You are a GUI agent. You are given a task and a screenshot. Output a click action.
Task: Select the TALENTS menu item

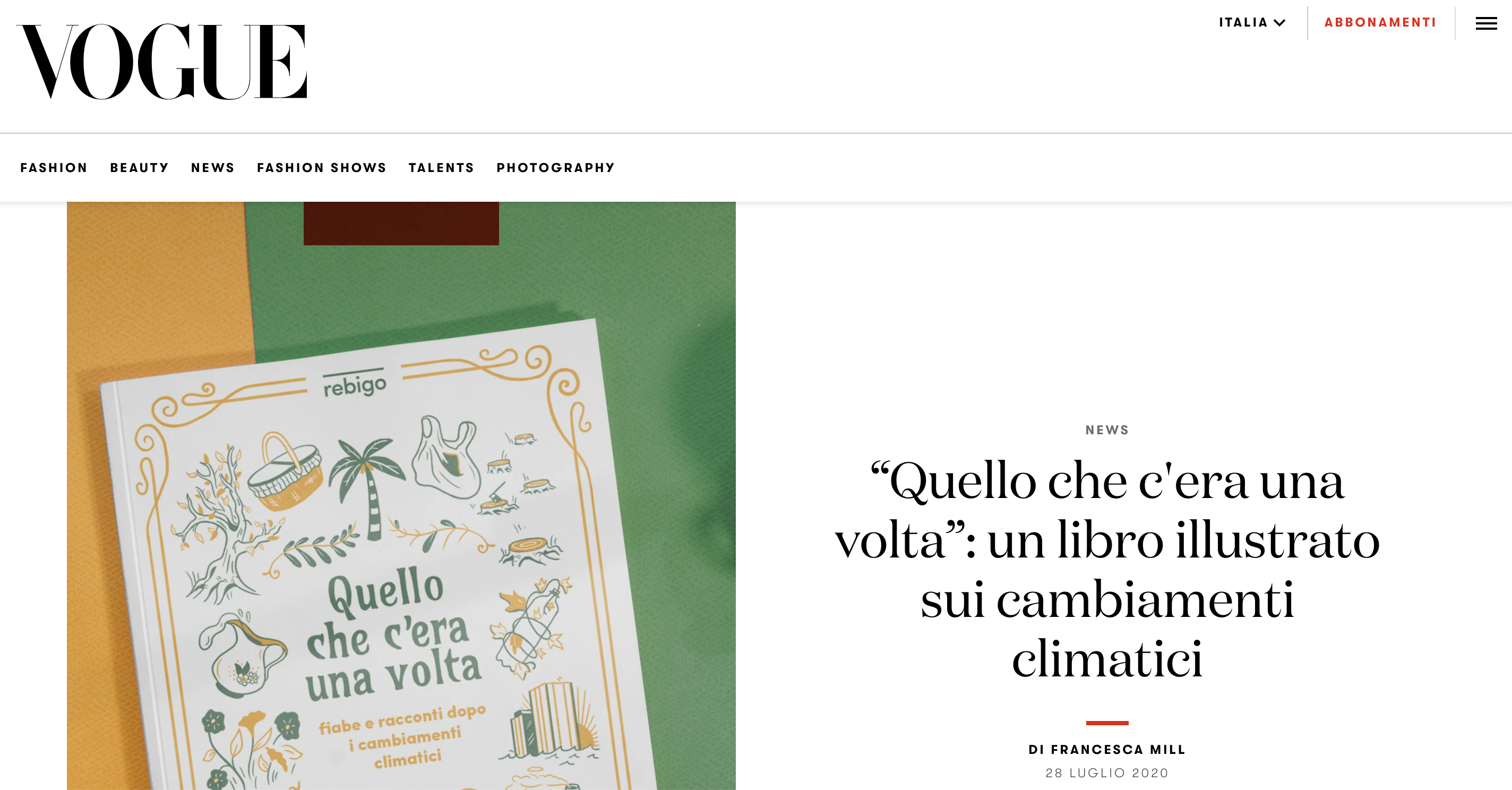pyautogui.click(x=441, y=168)
